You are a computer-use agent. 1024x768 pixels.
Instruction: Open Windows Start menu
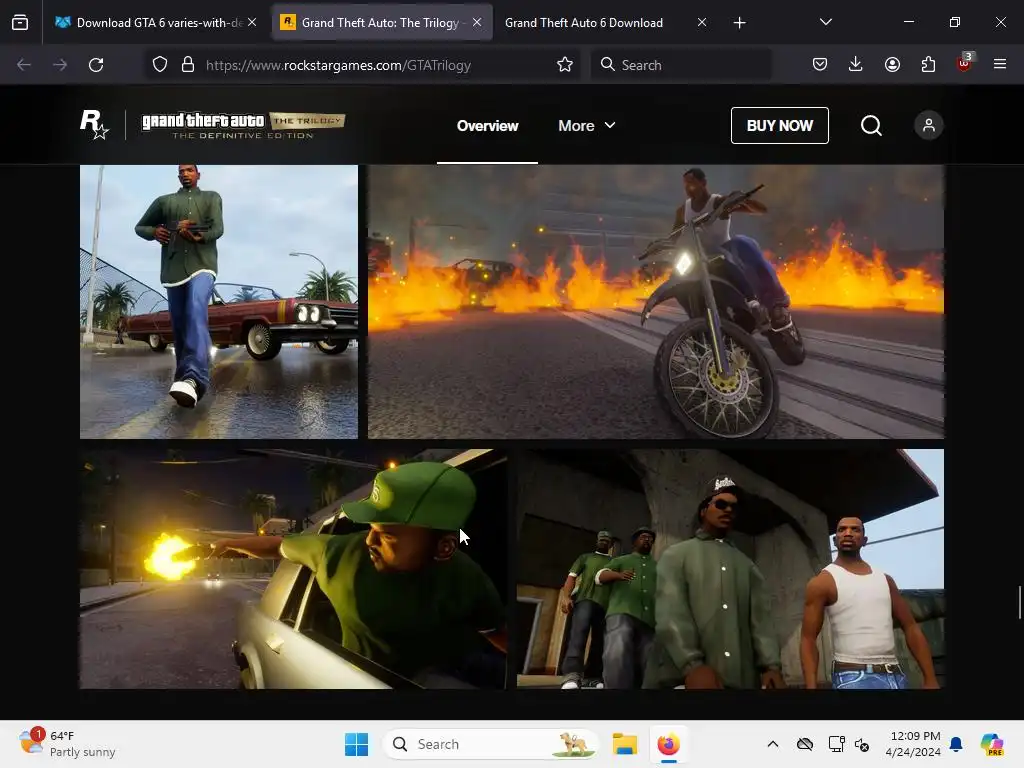click(x=357, y=744)
